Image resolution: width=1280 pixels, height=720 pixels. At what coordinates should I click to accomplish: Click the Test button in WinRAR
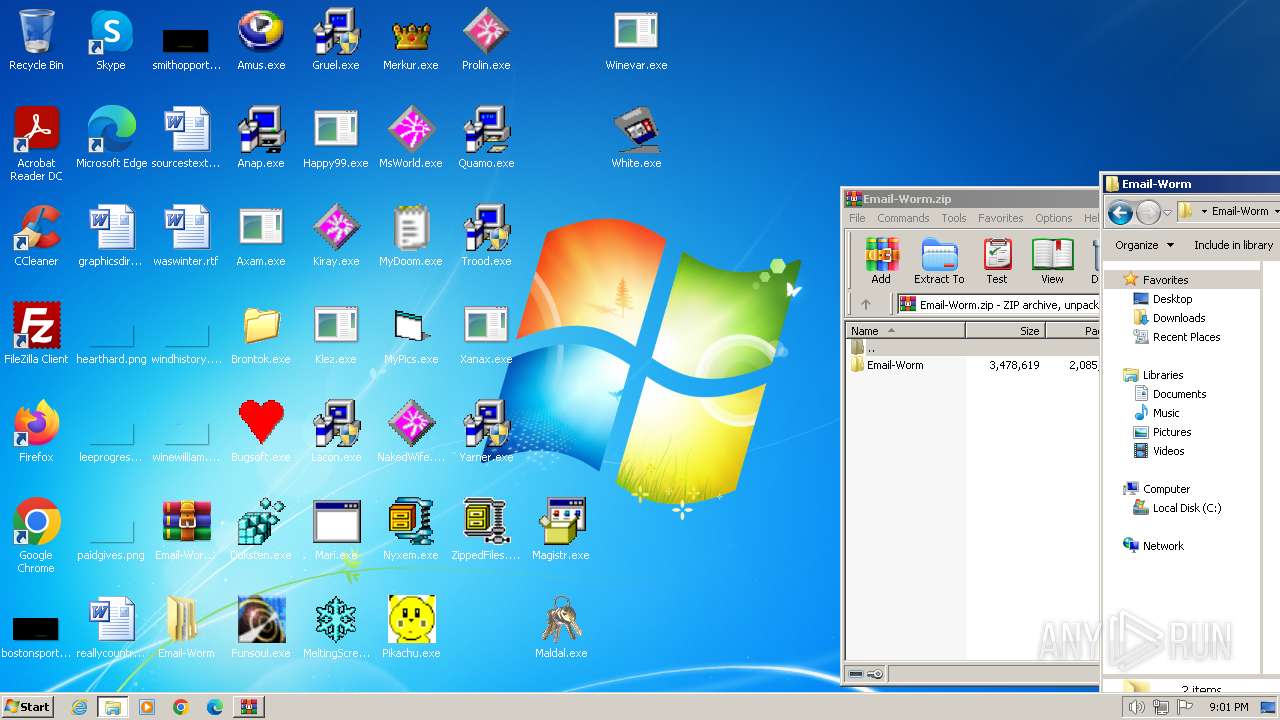997,261
